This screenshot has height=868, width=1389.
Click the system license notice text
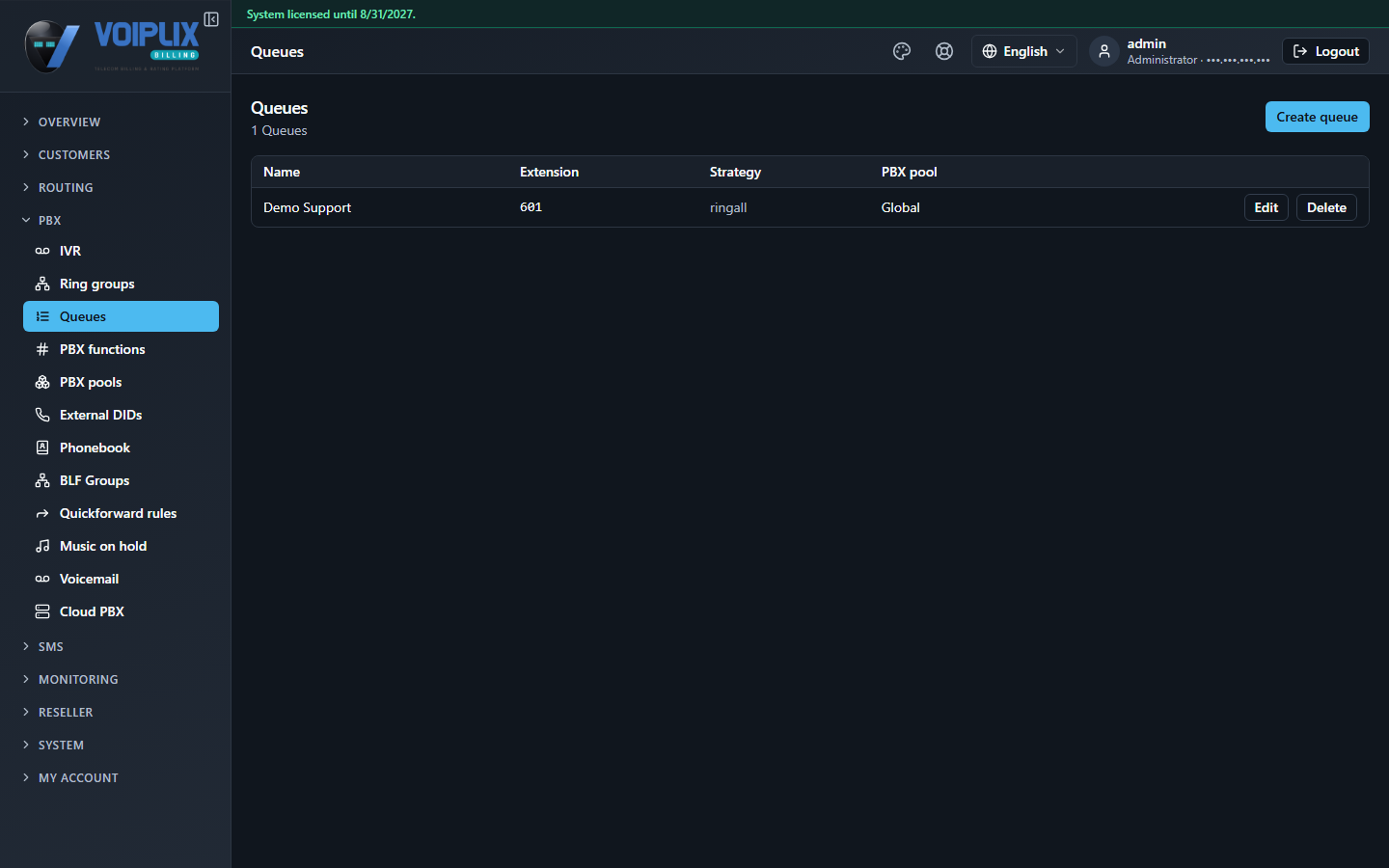(x=331, y=14)
